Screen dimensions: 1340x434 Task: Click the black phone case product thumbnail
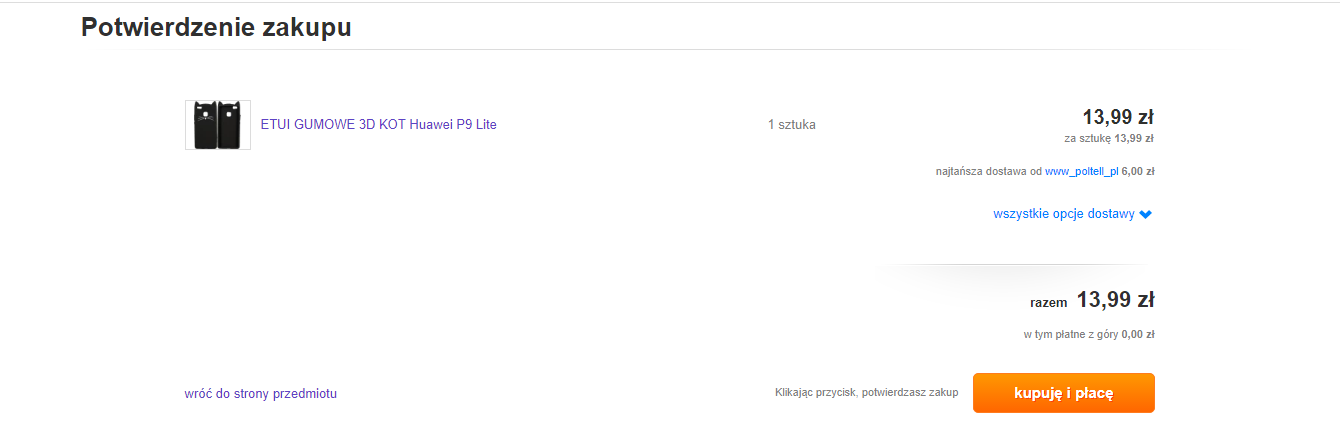[217, 125]
